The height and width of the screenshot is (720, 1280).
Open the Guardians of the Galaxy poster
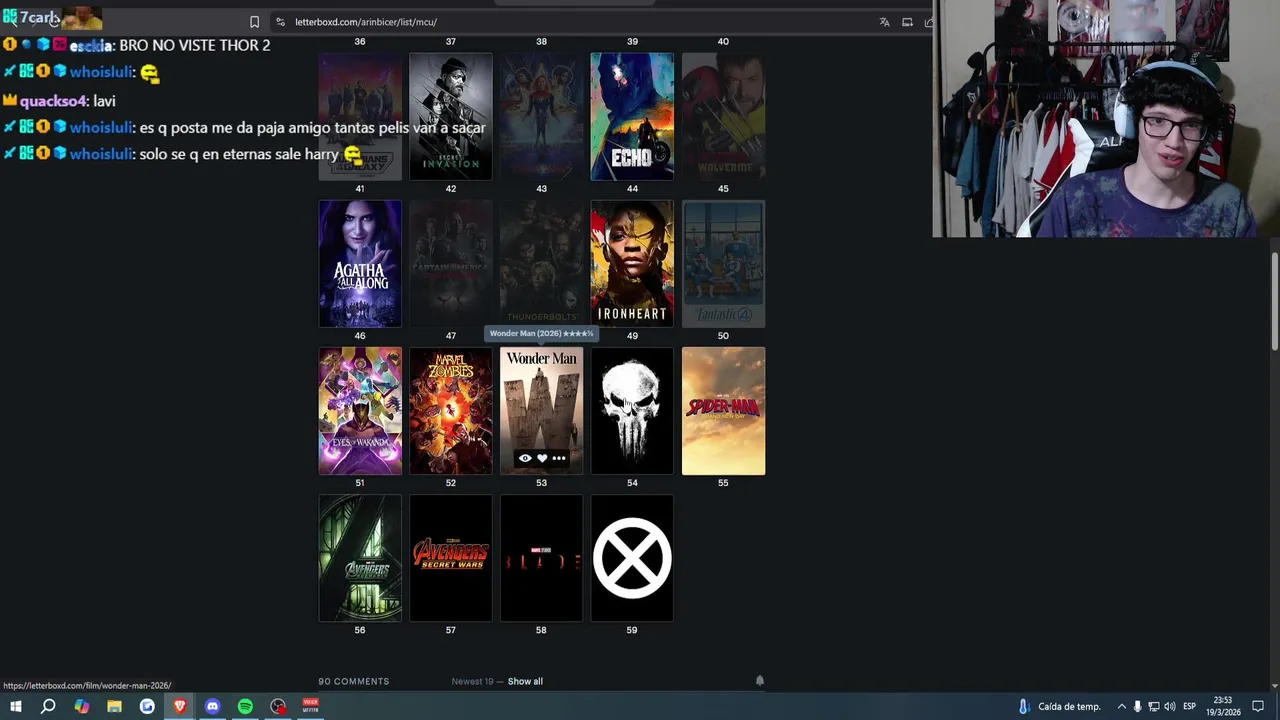point(360,116)
